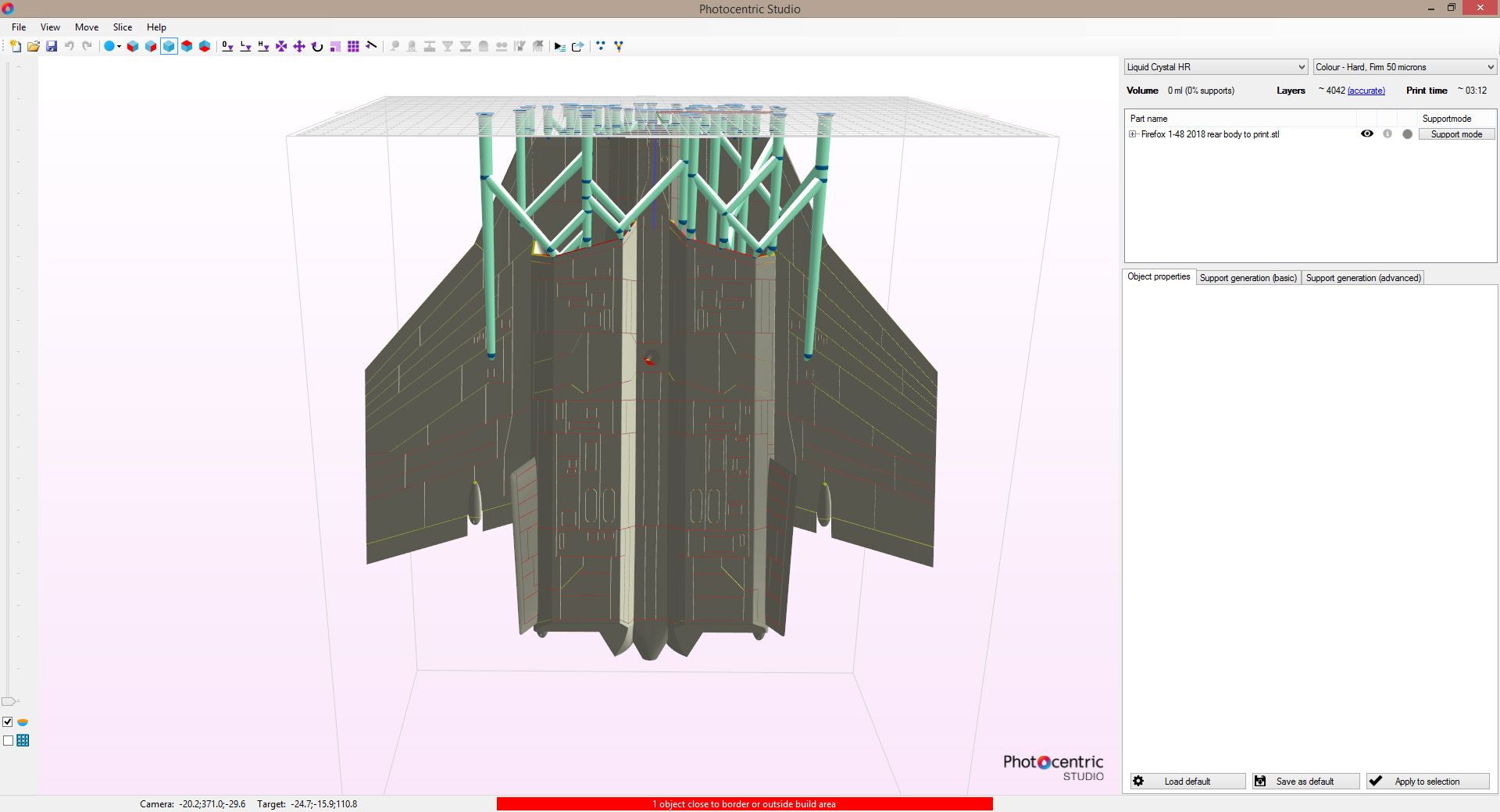Click the 'H' height placement icon
Image resolution: width=1500 pixels, height=812 pixels.
click(263, 46)
